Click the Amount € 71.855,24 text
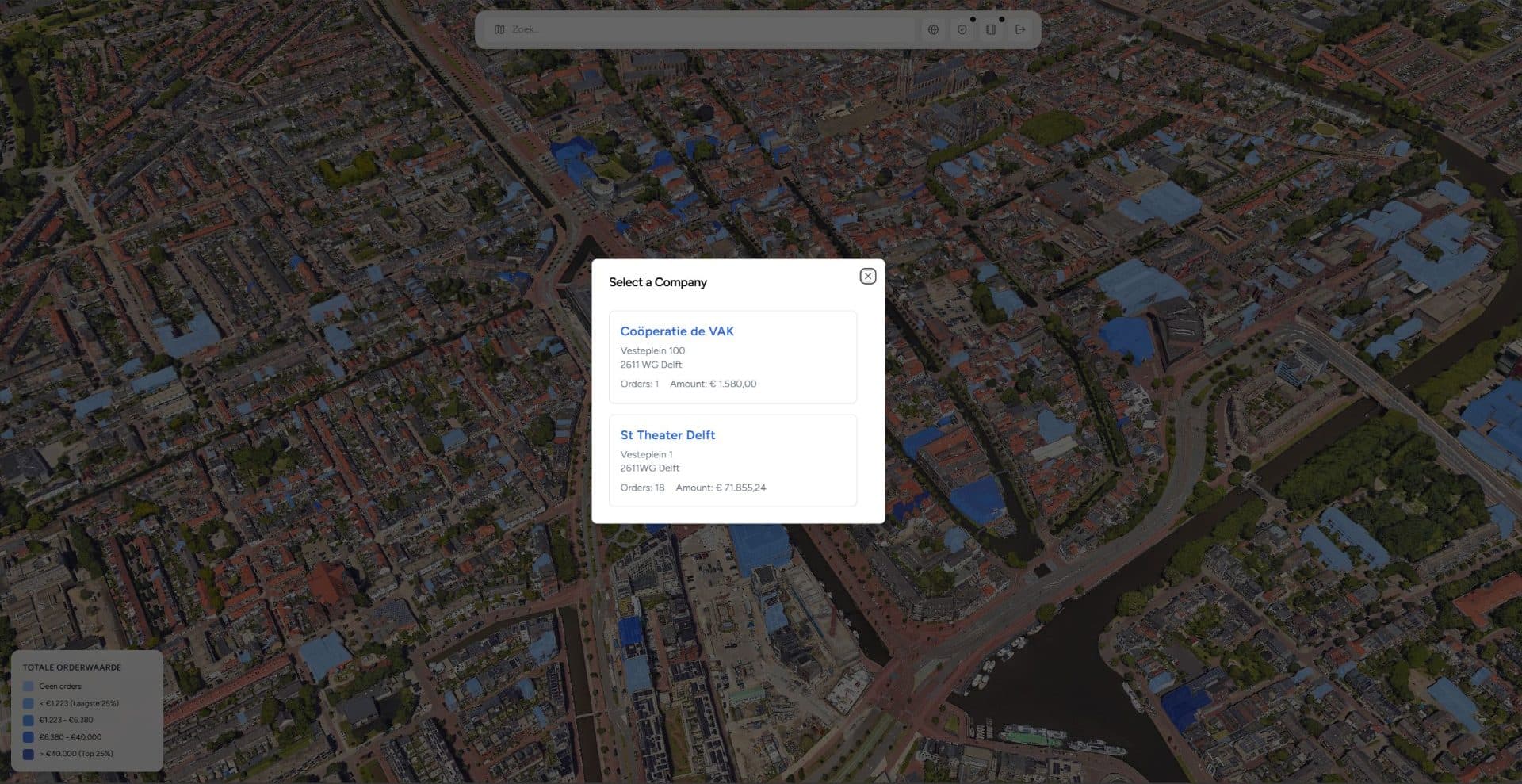 point(721,488)
